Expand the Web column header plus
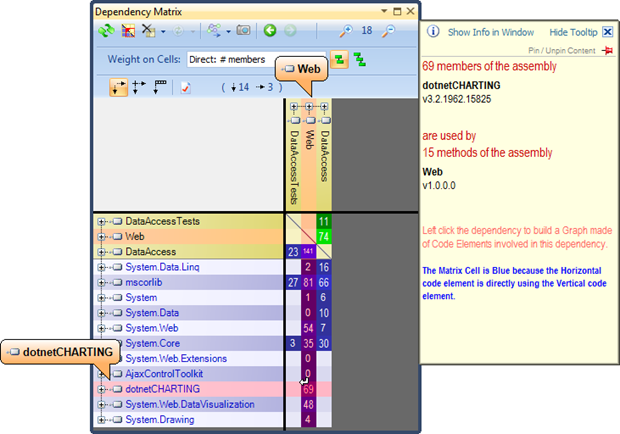 [x=309, y=106]
